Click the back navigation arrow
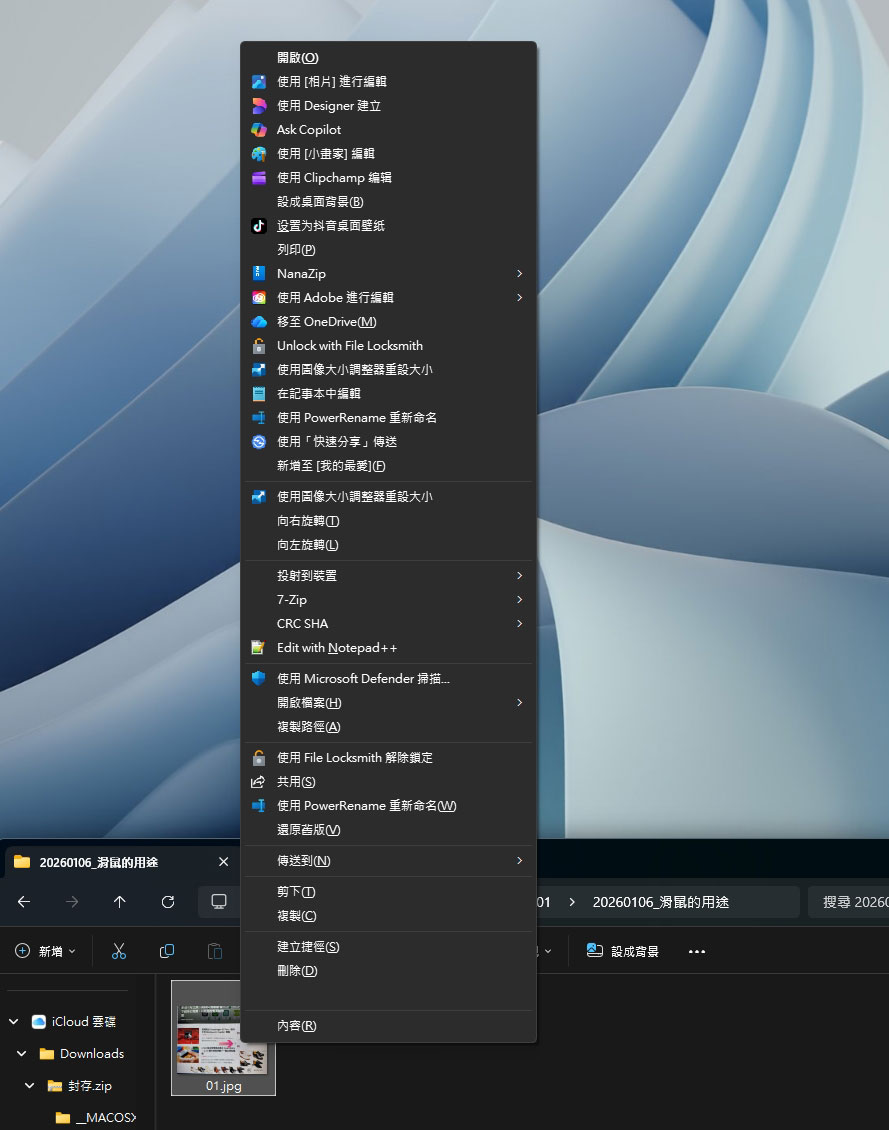 tap(23, 901)
